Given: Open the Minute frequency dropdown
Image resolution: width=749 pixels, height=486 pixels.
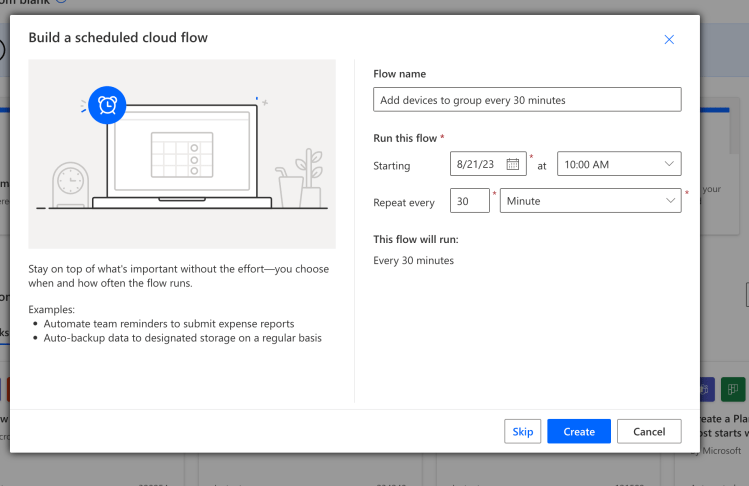Looking at the screenshot, I should click(589, 201).
